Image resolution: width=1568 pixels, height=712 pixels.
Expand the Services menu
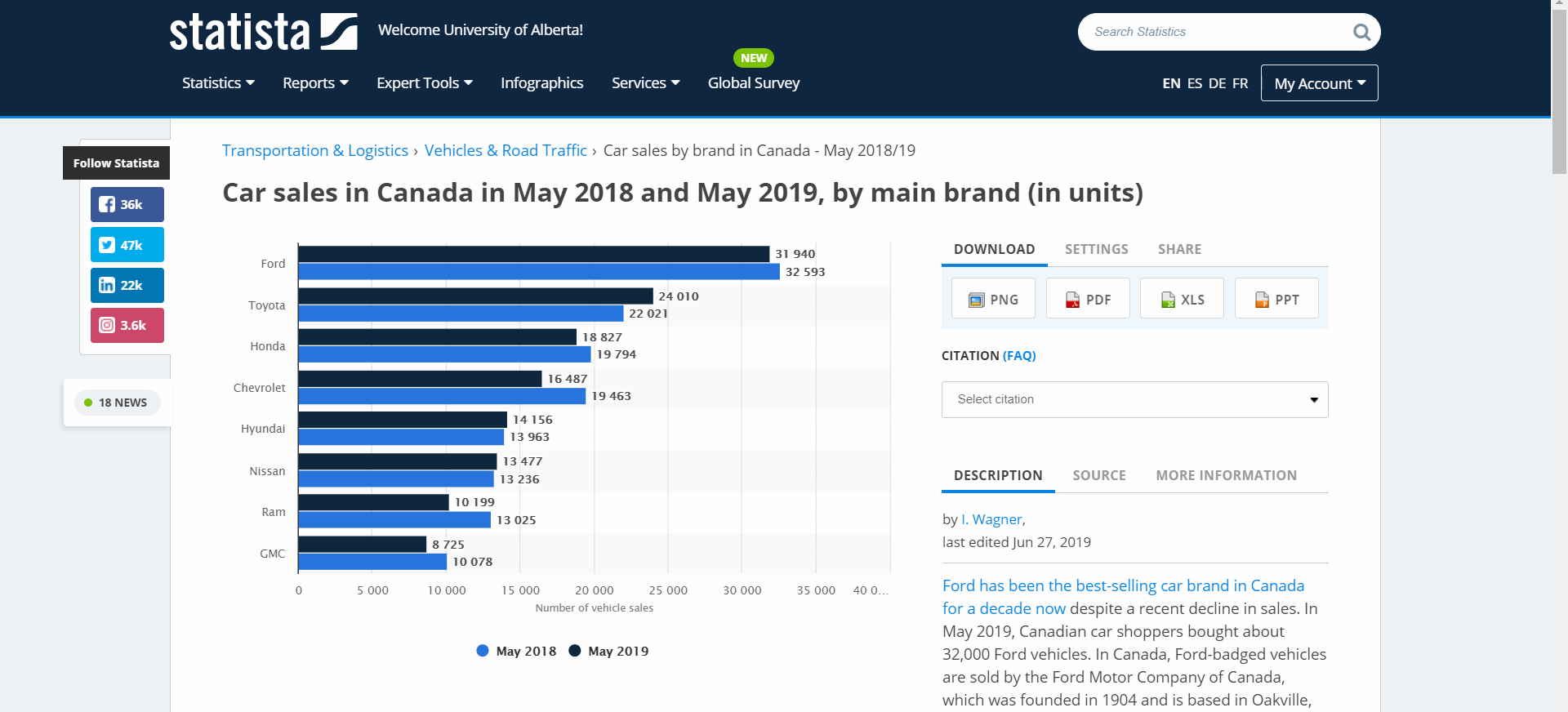tap(645, 82)
